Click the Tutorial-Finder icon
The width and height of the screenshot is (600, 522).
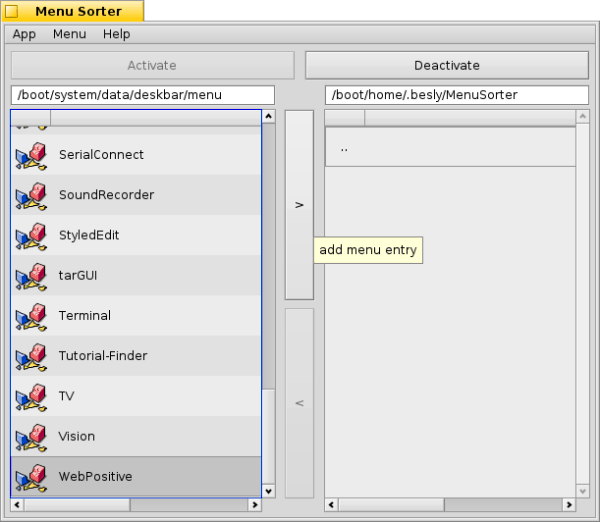31,356
